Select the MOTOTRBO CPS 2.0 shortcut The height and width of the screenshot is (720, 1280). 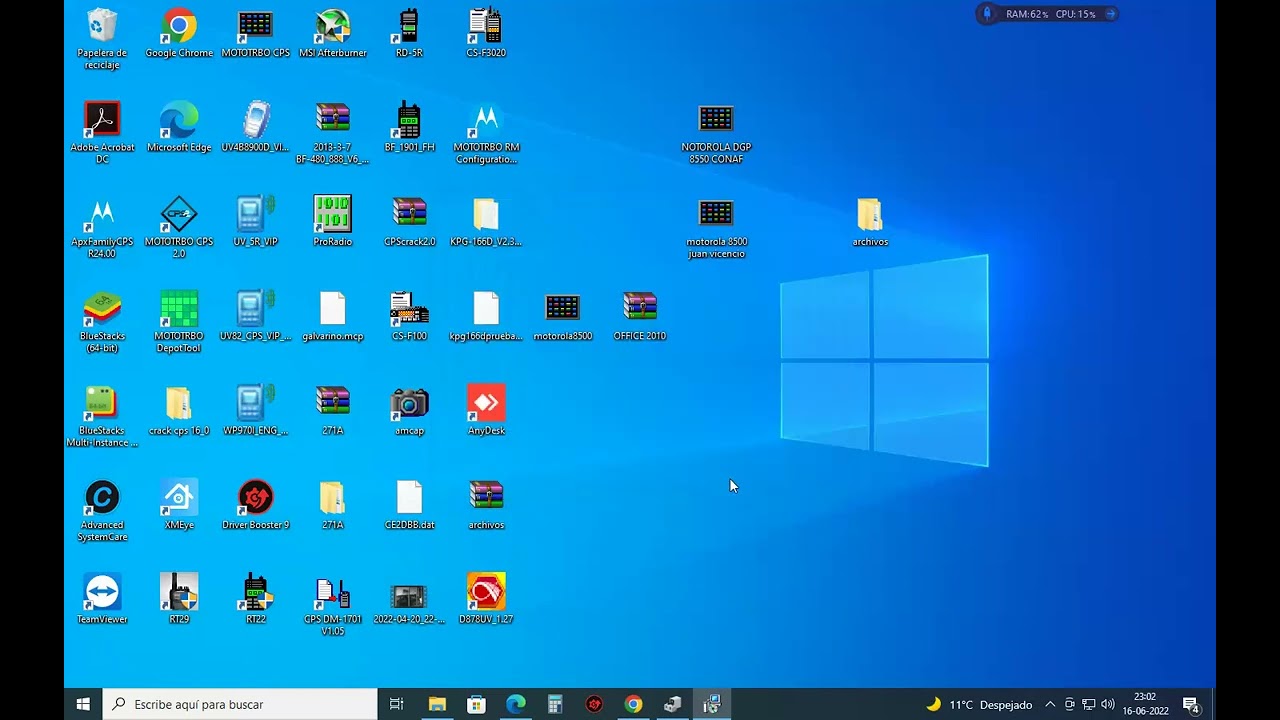[179, 227]
